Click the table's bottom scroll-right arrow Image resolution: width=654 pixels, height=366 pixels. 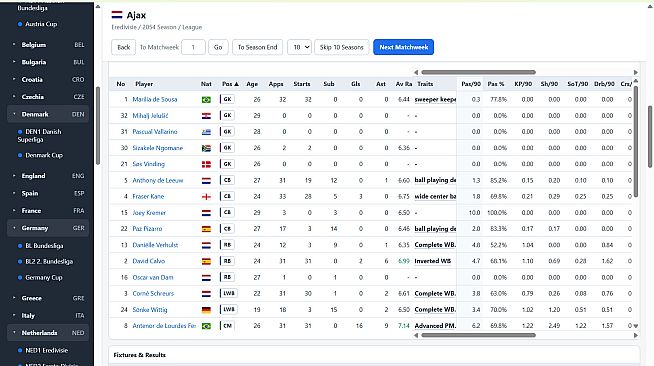click(636, 335)
